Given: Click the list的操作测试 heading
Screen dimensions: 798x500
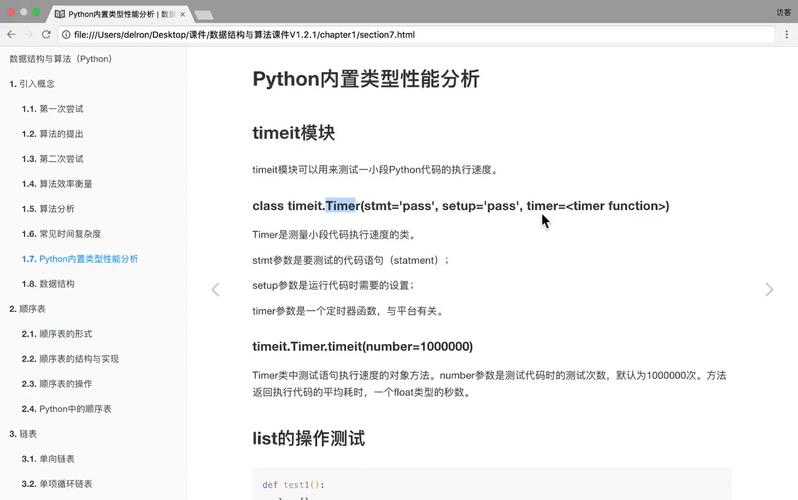Looking at the screenshot, I should pyautogui.click(x=308, y=438).
